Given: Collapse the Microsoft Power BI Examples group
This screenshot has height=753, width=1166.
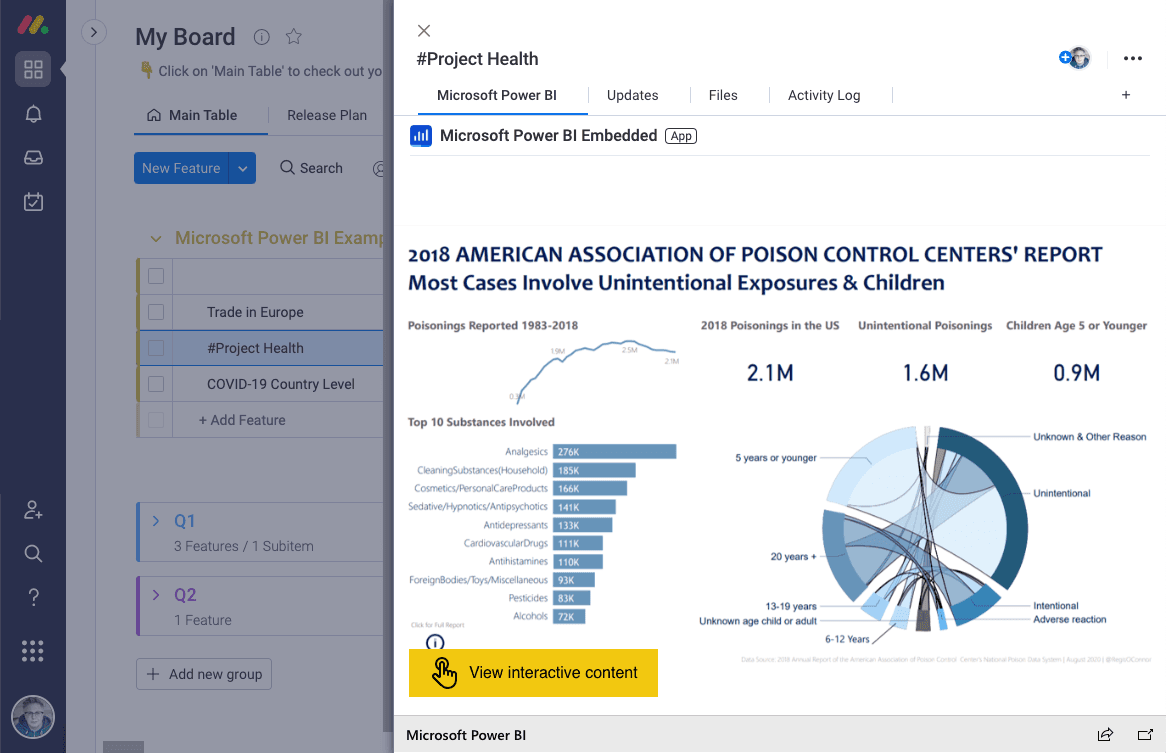Looking at the screenshot, I should pos(155,238).
